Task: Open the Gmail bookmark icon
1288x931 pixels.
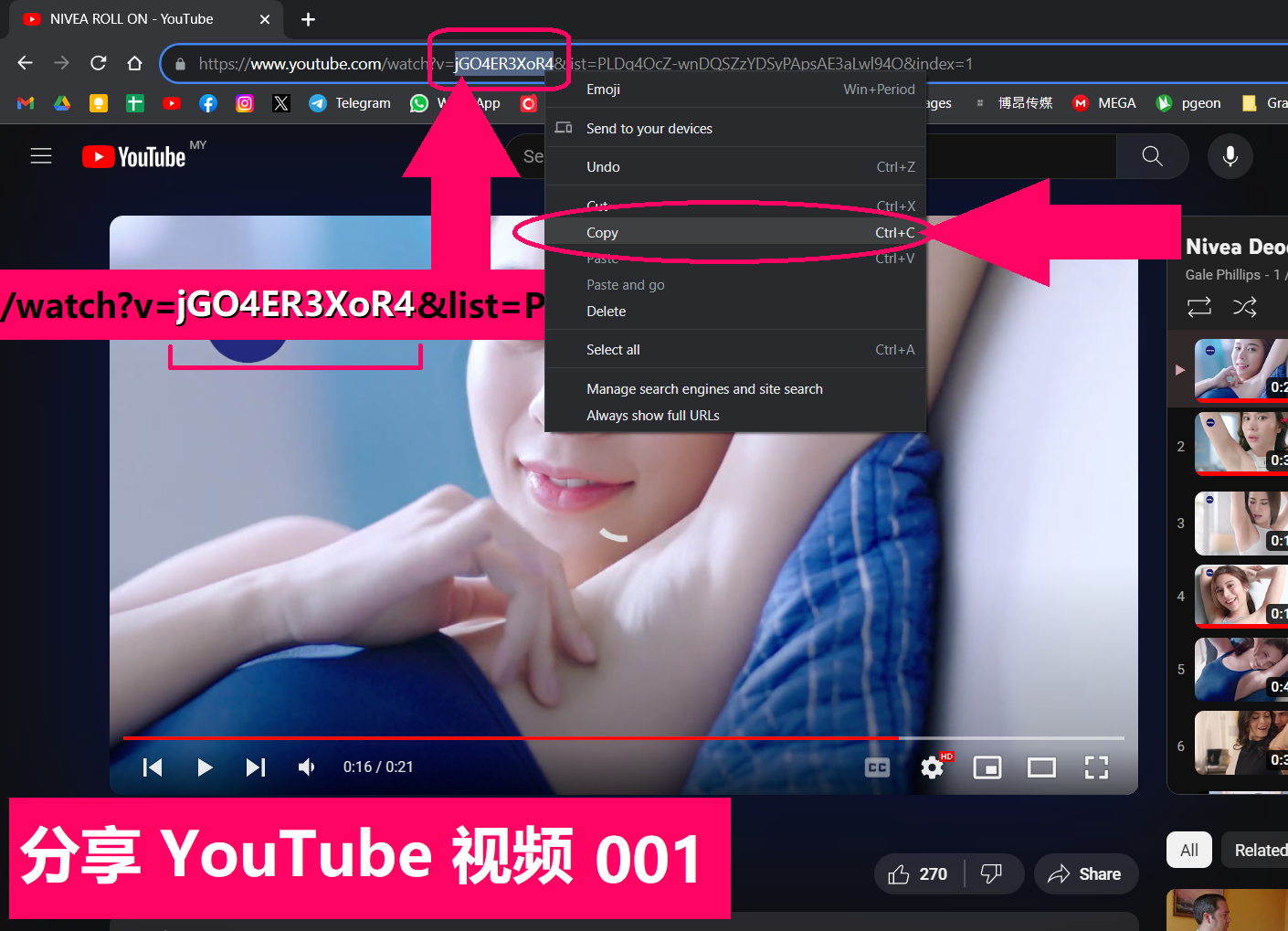Action: point(26,103)
